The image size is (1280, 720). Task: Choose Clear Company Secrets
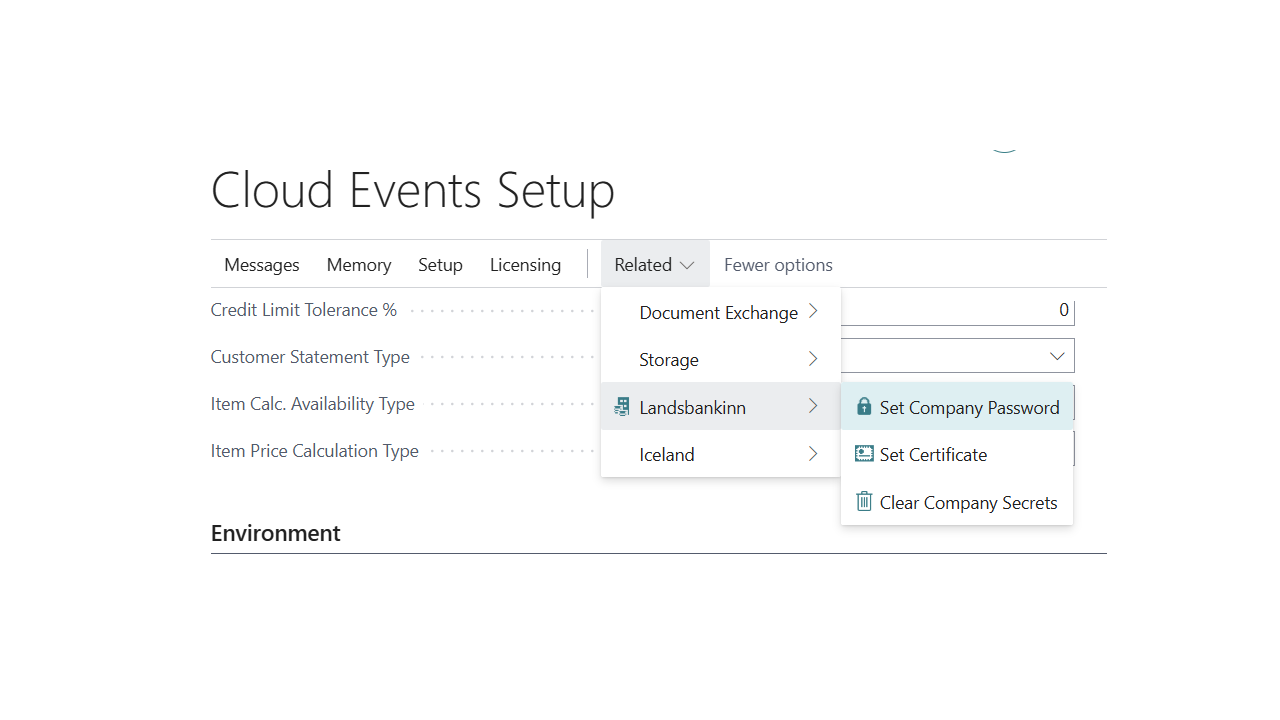(x=957, y=502)
